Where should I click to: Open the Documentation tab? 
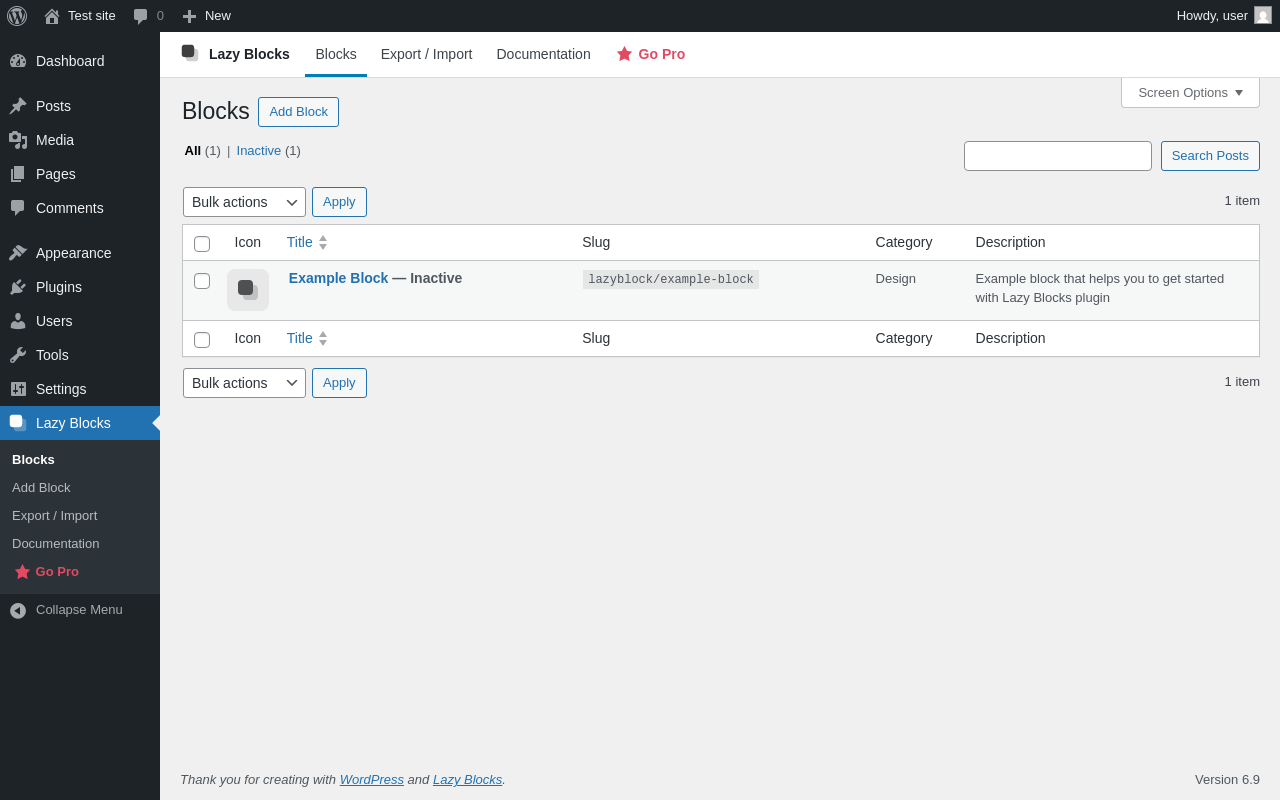coord(544,54)
